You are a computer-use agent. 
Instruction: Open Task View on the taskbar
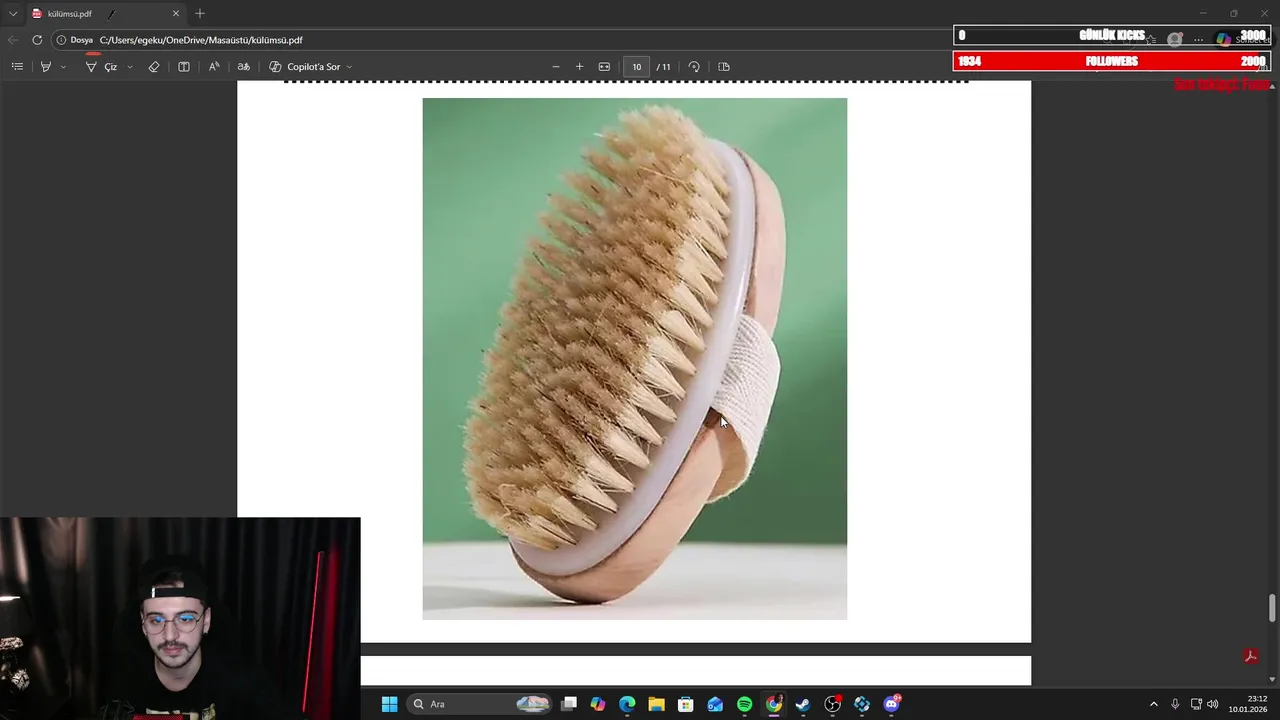[569, 704]
